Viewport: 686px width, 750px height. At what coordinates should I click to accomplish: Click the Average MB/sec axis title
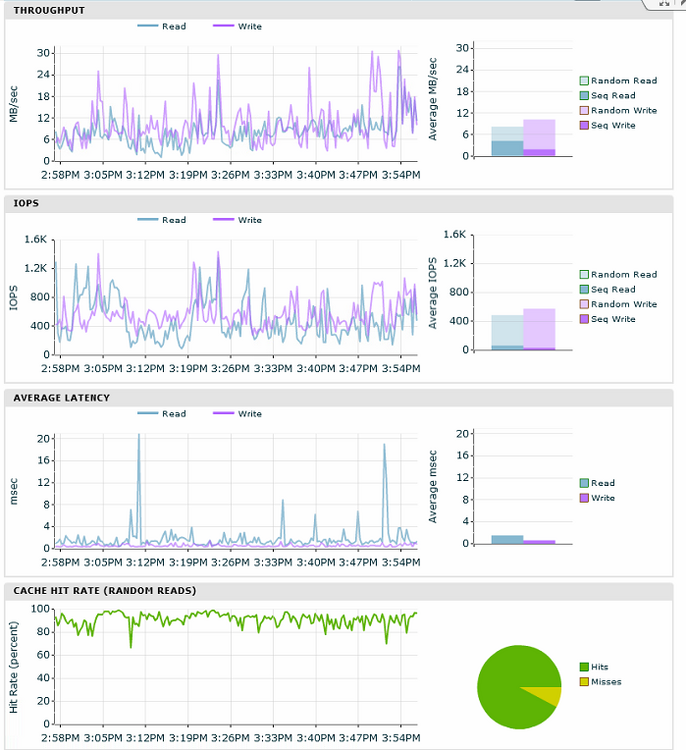click(x=432, y=99)
